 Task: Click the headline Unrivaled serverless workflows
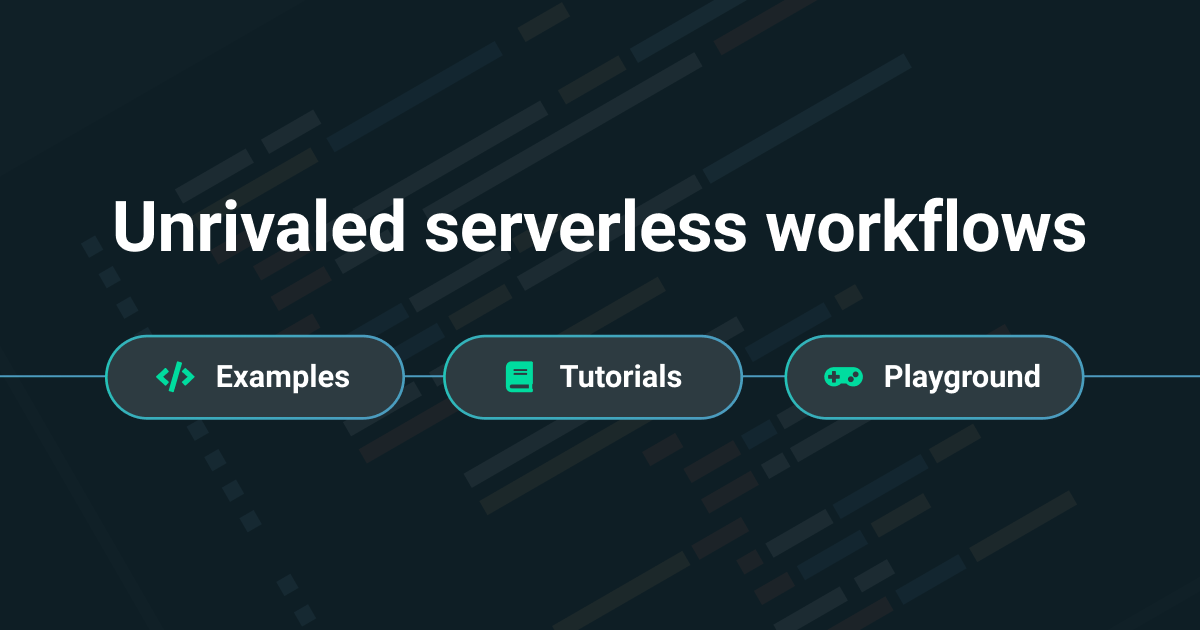(600, 225)
